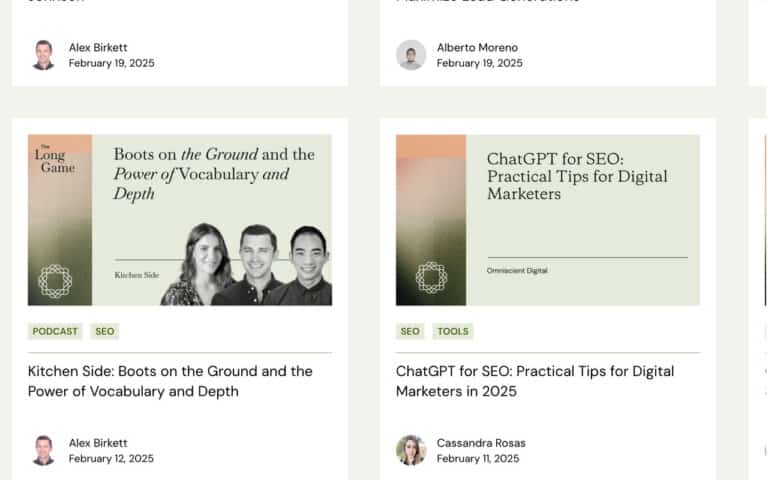
Task: Select the date February 11, 2025
Action: (x=478, y=458)
